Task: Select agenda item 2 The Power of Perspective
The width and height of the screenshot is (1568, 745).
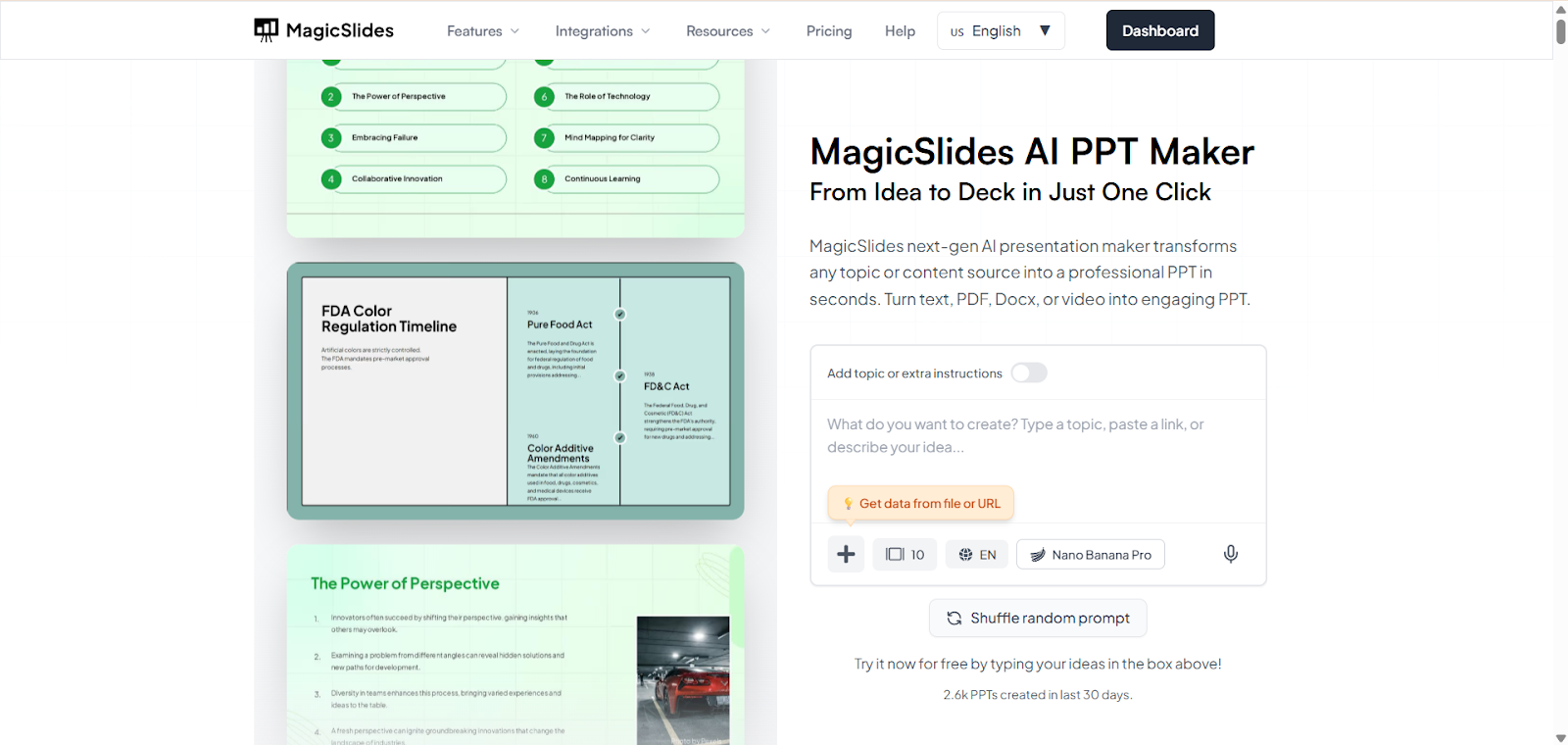Action: pyautogui.click(x=414, y=97)
